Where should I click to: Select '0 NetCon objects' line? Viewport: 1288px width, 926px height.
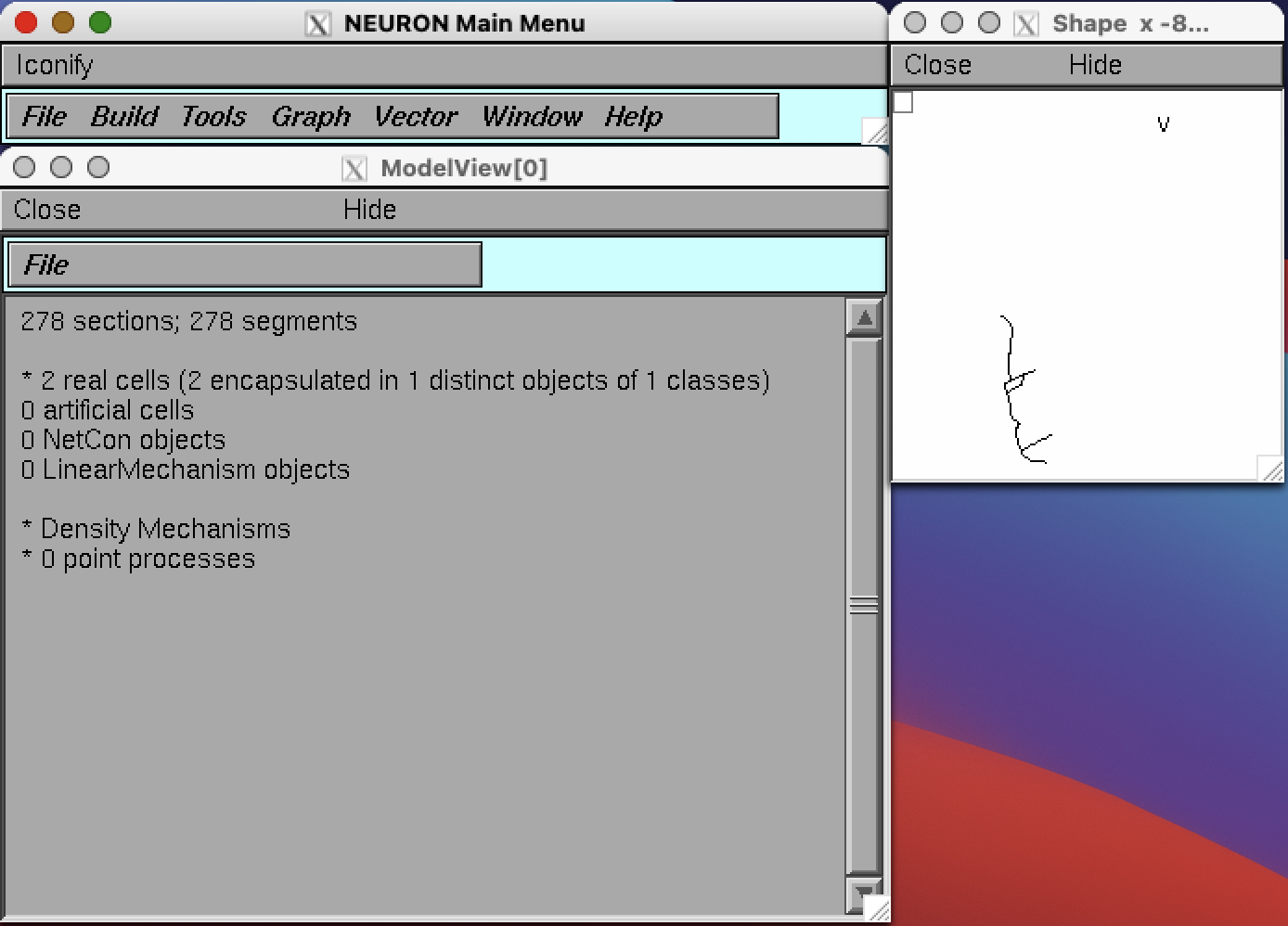pos(122,440)
